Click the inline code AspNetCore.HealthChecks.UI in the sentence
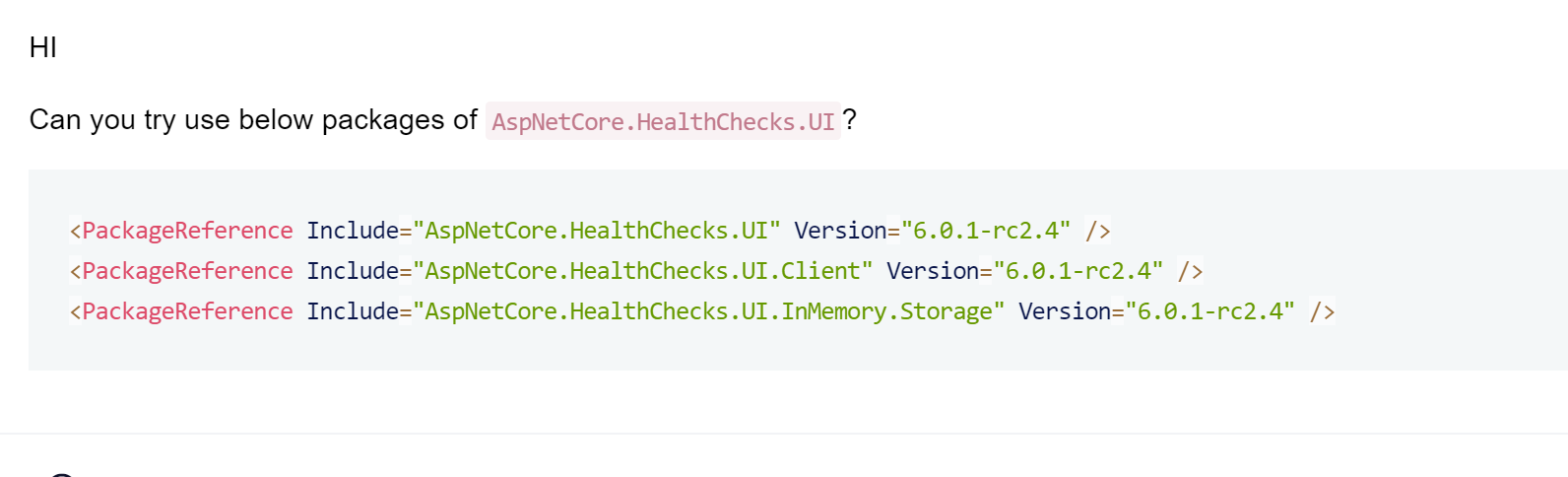Screen dimensions: 1568x477 pyautogui.click(x=663, y=121)
